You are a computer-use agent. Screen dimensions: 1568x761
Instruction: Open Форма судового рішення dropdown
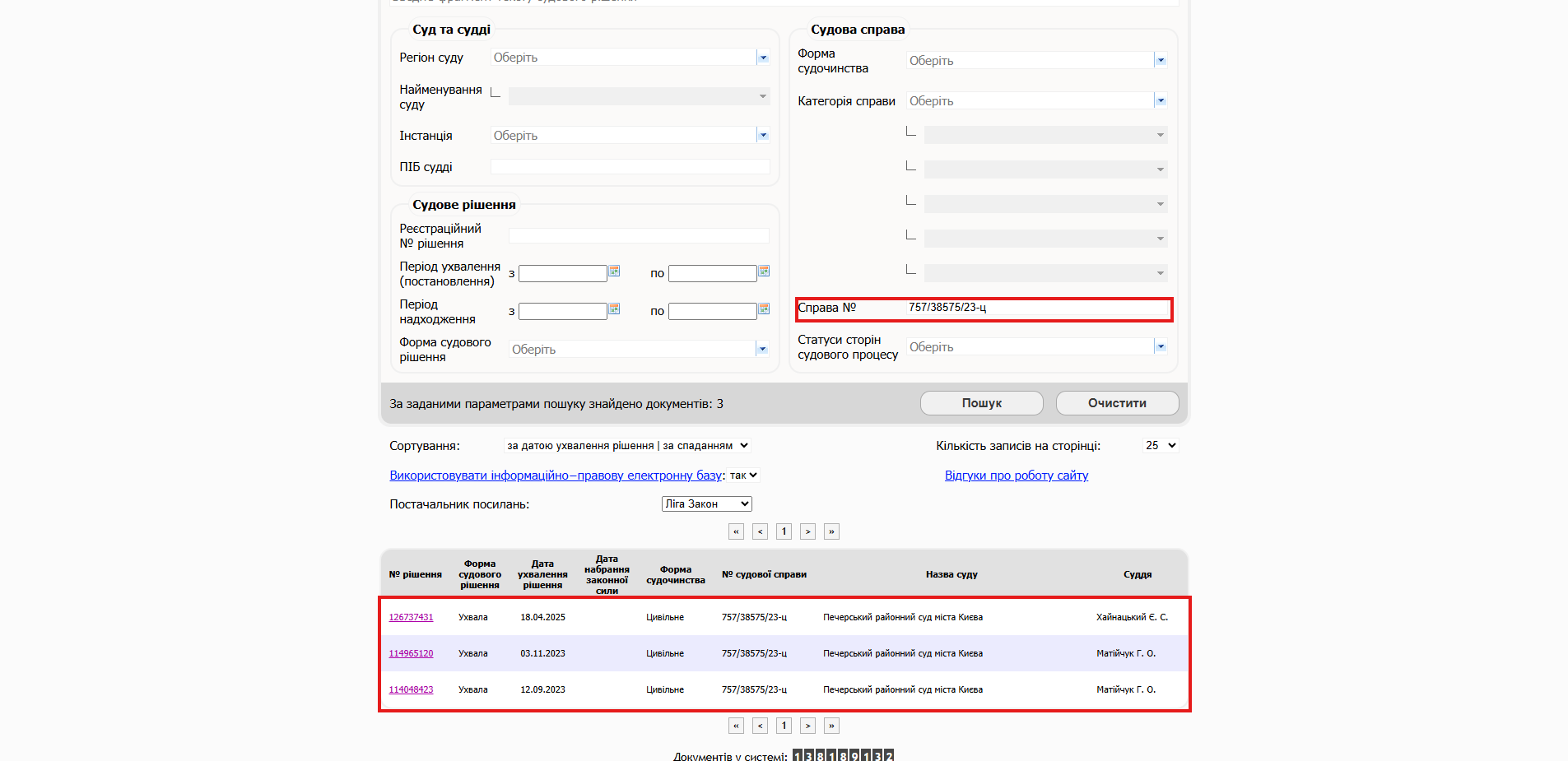(763, 349)
